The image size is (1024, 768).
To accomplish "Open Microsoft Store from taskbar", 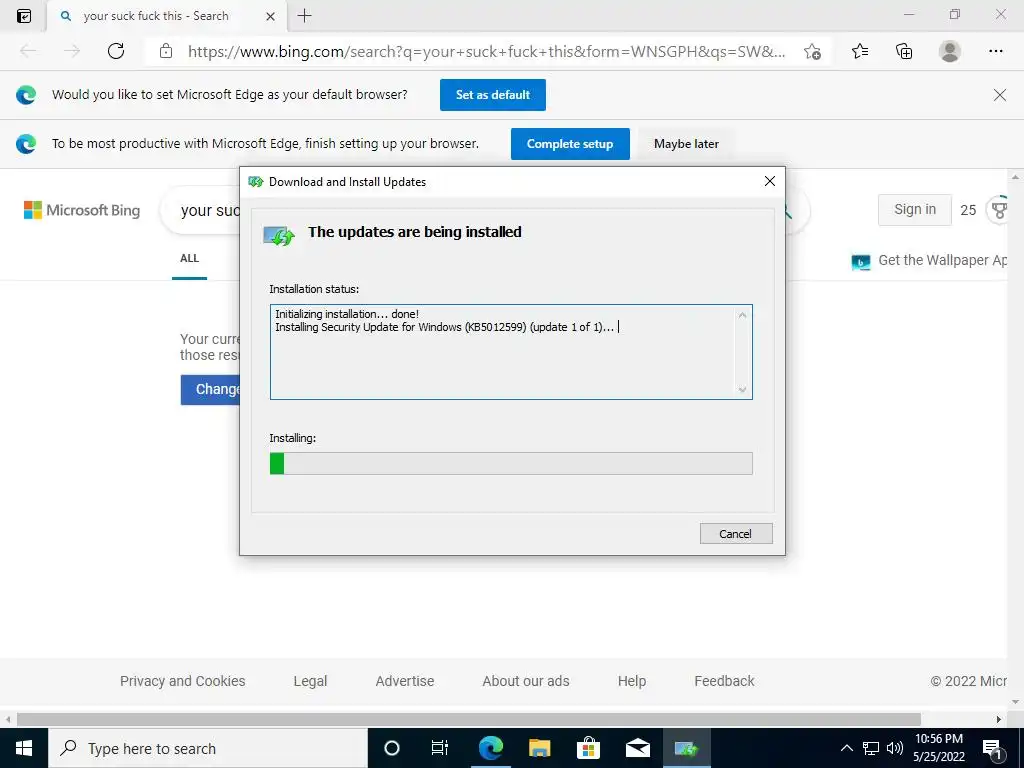I will [x=588, y=748].
